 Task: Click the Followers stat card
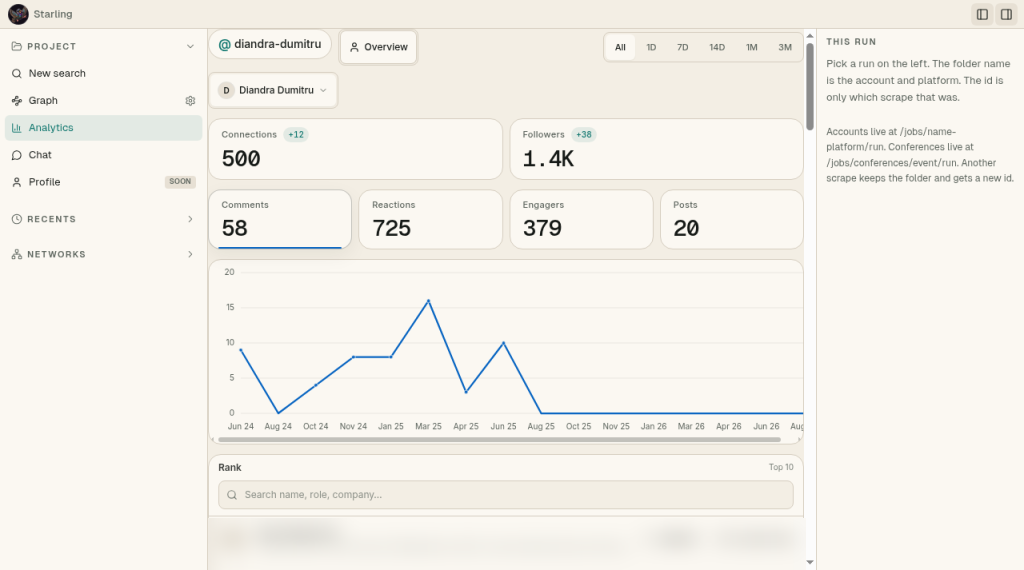point(656,149)
